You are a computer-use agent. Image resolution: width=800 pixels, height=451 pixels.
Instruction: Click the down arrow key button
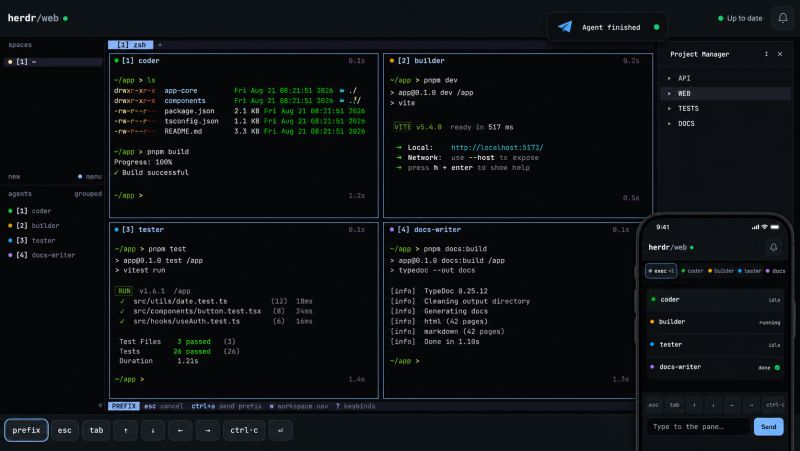[x=153, y=431]
